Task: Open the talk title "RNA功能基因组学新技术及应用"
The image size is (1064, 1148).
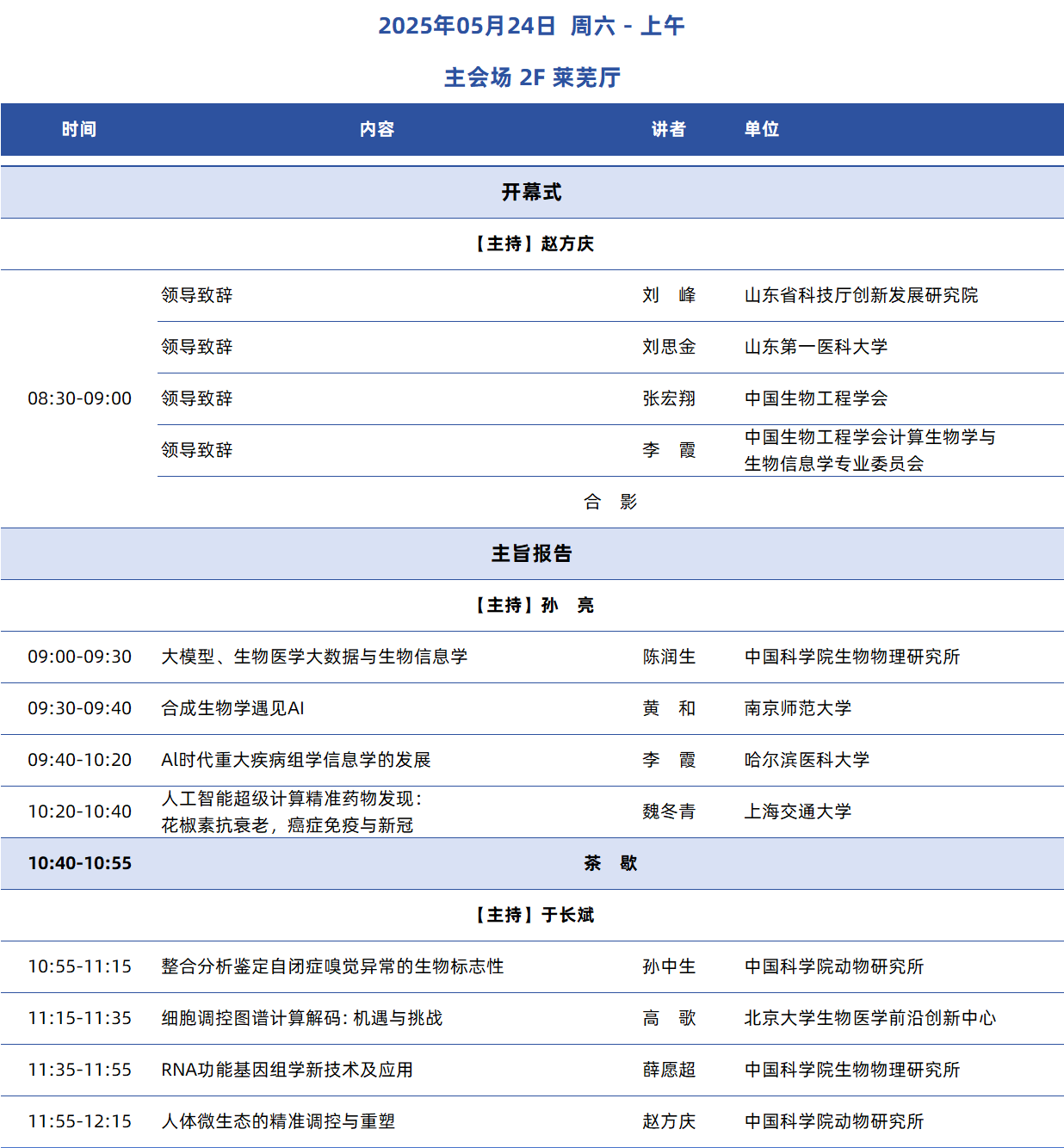Action: (x=288, y=1070)
